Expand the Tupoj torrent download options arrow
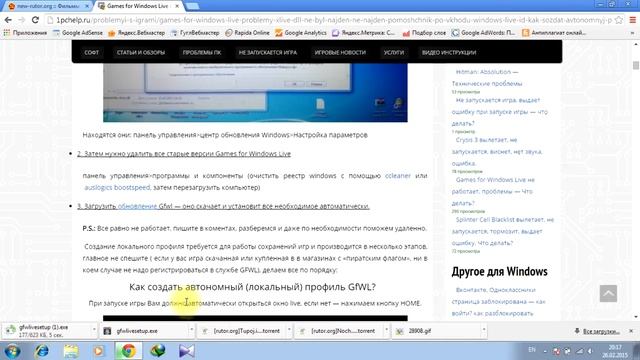Image resolution: width=640 pixels, height=360 pixels. (x=289, y=330)
